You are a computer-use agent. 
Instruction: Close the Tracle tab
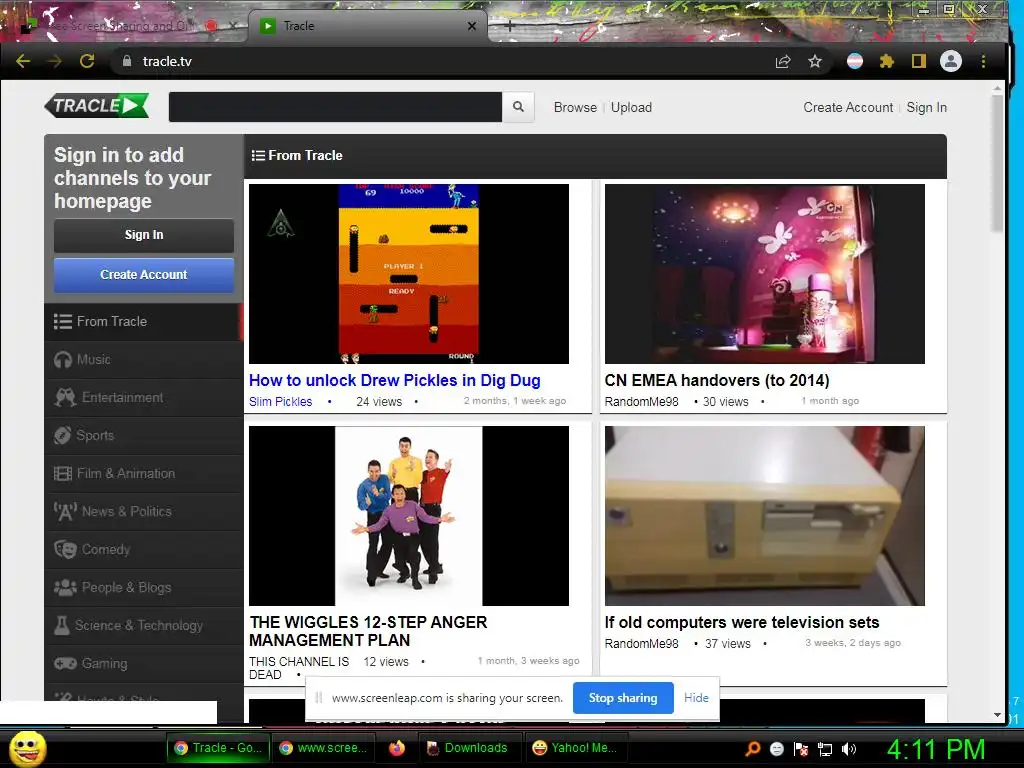472,26
